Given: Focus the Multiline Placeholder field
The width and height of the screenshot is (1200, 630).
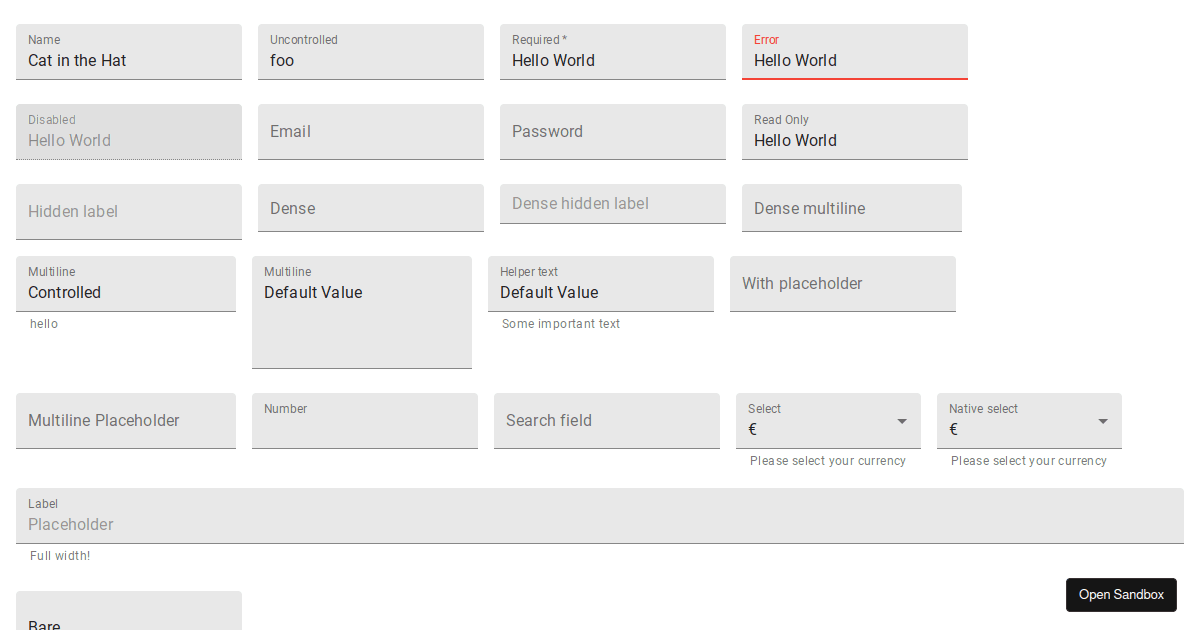Looking at the screenshot, I should [126, 421].
